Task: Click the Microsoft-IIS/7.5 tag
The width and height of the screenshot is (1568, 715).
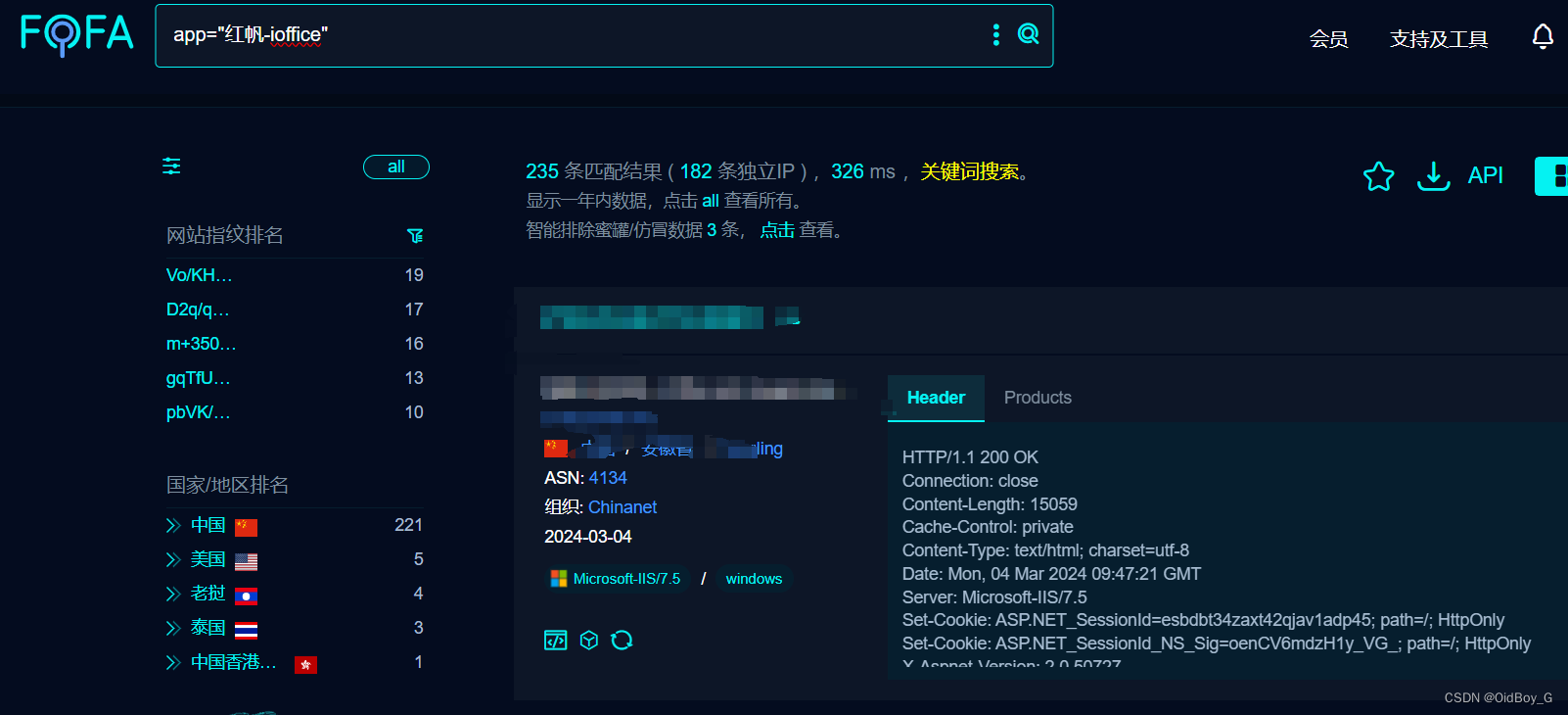Action: point(616,579)
